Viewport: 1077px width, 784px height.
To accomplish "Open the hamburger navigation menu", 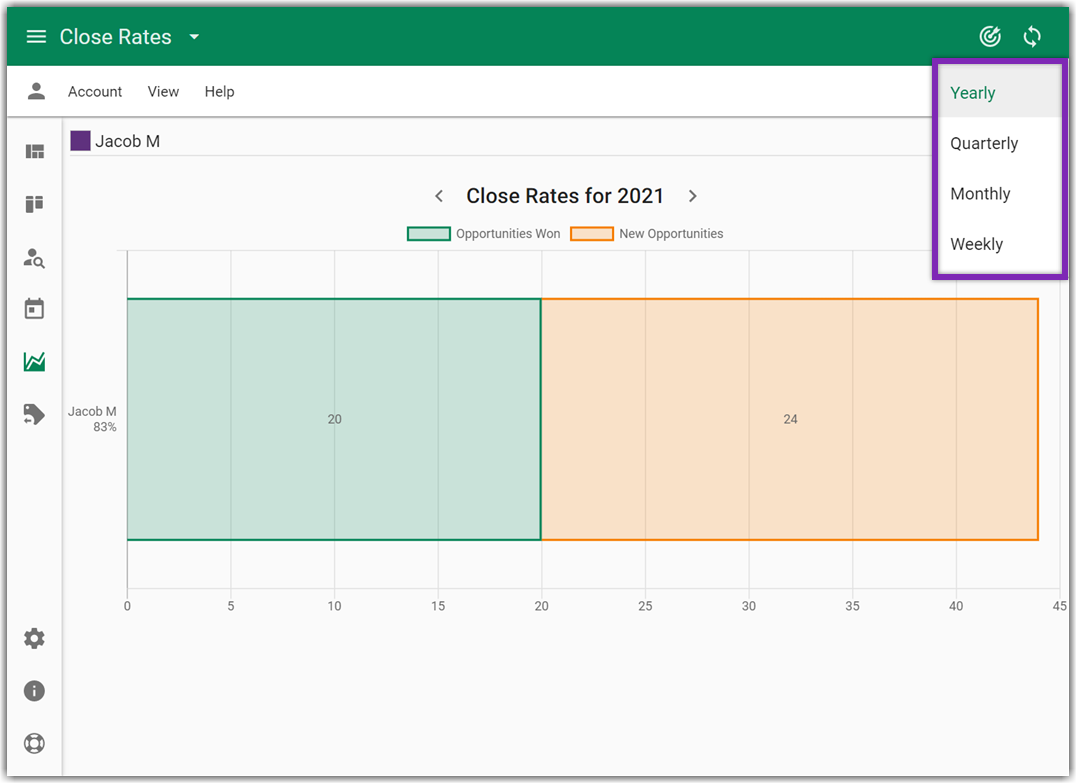I will [35, 36].
